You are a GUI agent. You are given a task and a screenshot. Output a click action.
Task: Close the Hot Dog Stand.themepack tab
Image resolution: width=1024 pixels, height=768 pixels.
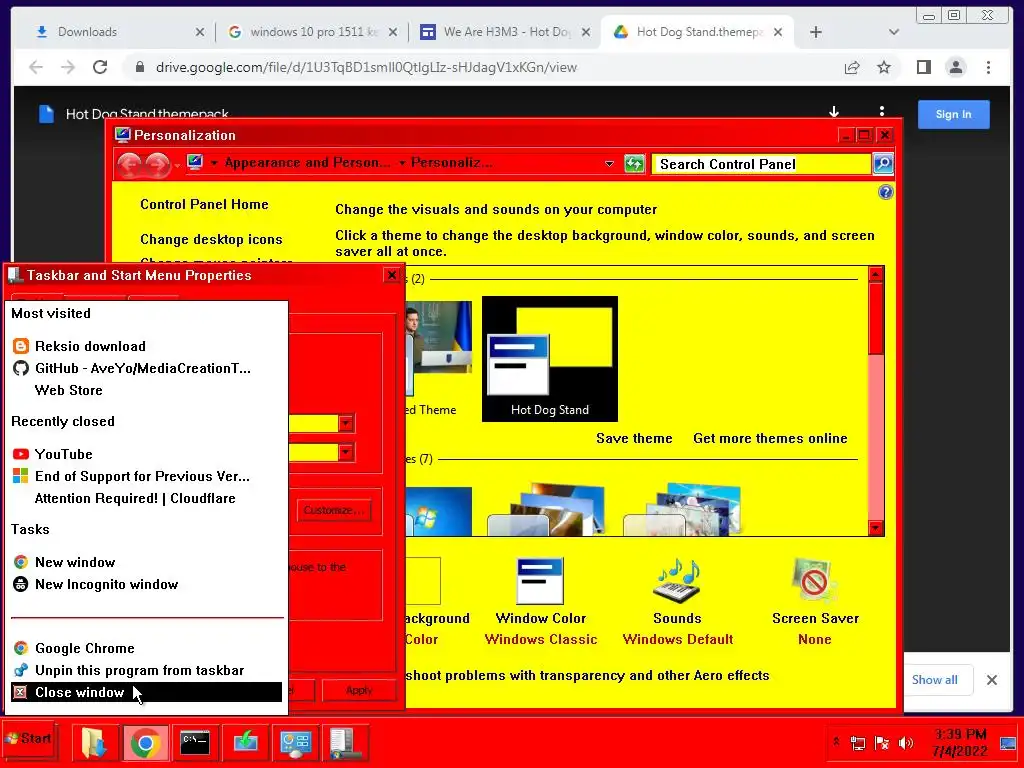click(778, 32)
